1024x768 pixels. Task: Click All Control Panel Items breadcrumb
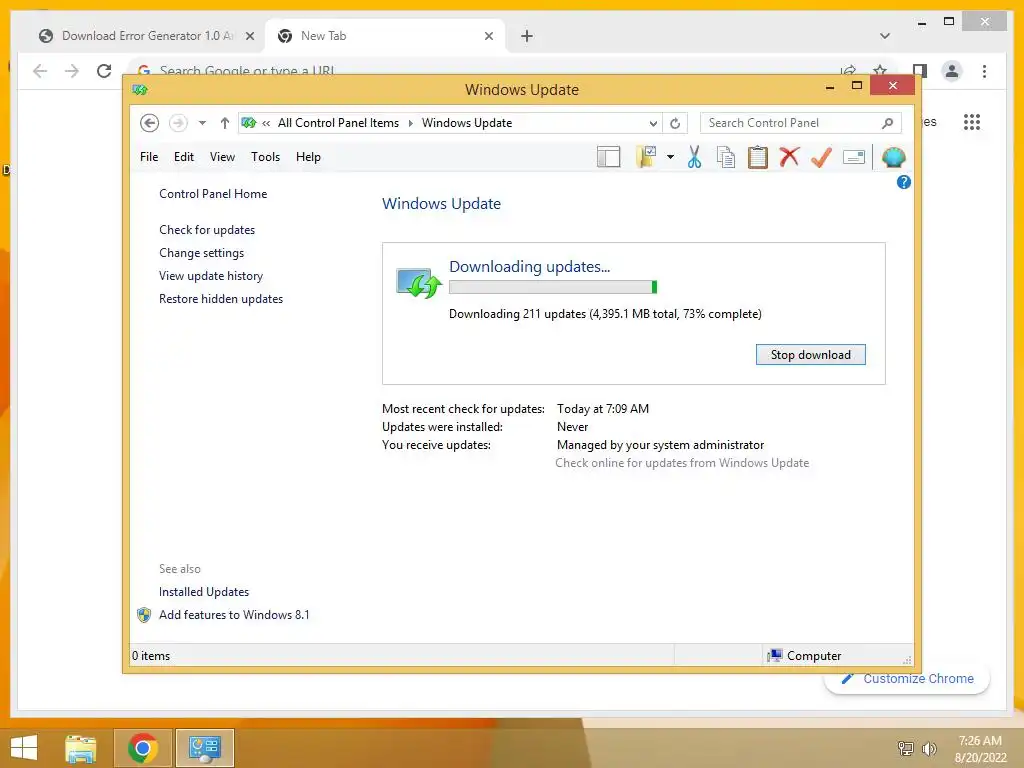[x=338, y=123]
